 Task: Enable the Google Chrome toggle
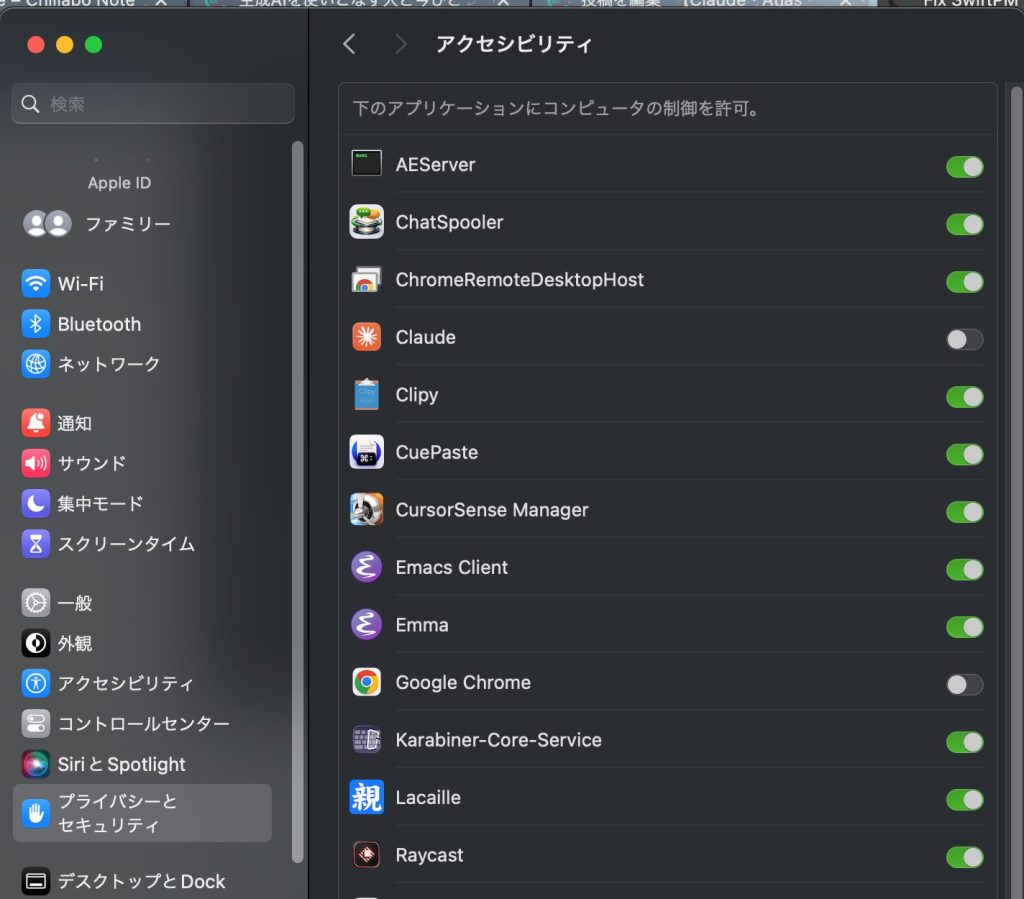tap(965, 684)
